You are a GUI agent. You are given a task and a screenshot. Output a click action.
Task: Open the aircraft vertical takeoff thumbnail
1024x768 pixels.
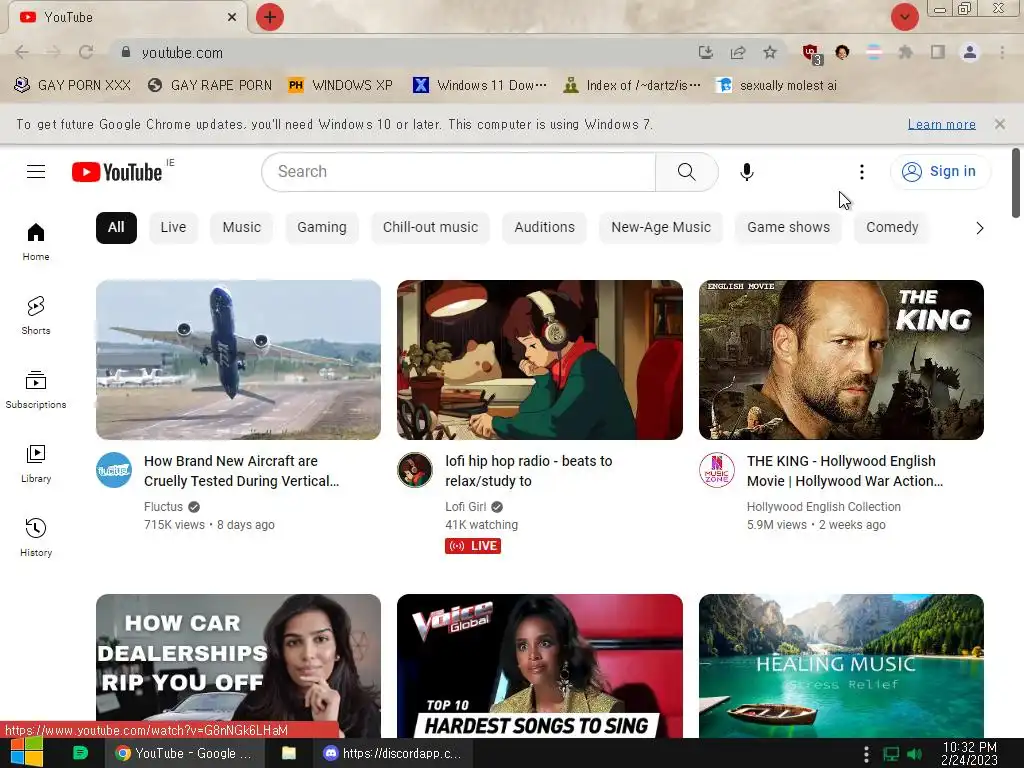tap(238, 360)
